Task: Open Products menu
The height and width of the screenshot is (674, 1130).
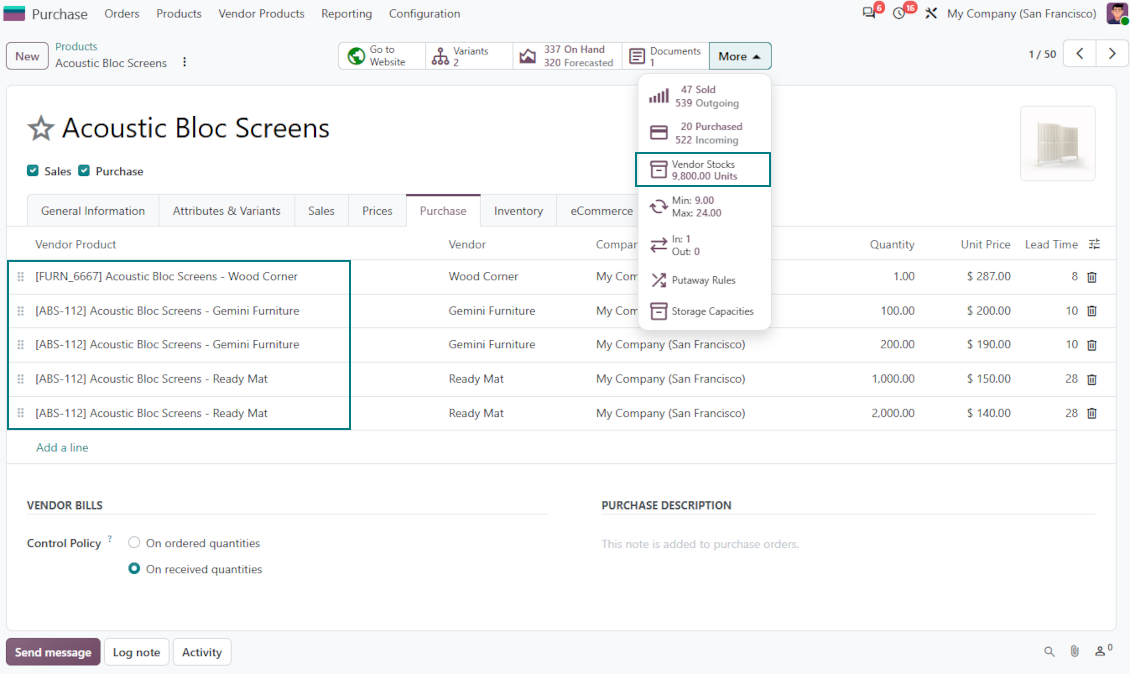Action: tap(179, 14)
